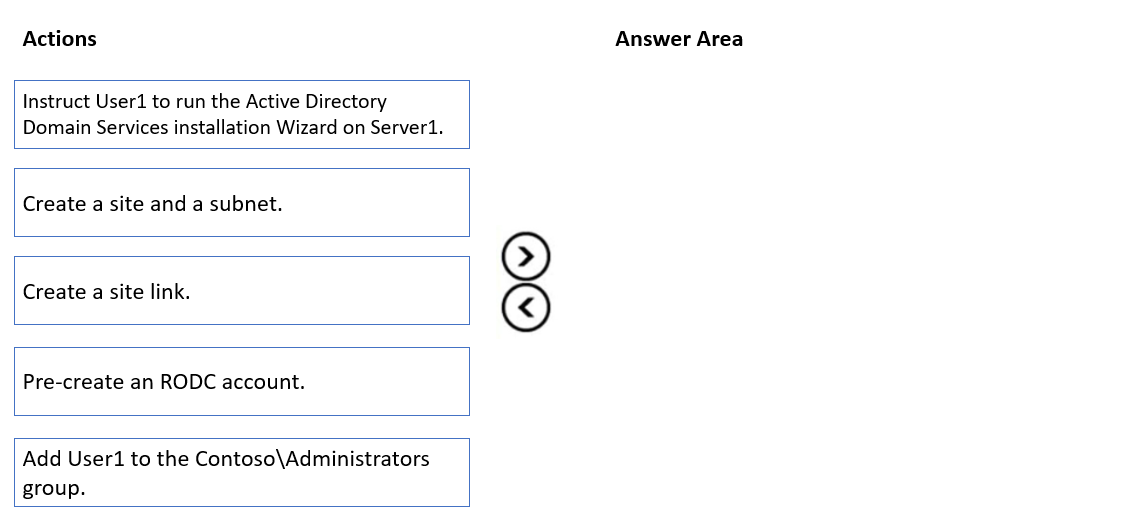
Task: Click the word 'group.' in the last action
Action: pyautogui.click(x=54, y=489)
